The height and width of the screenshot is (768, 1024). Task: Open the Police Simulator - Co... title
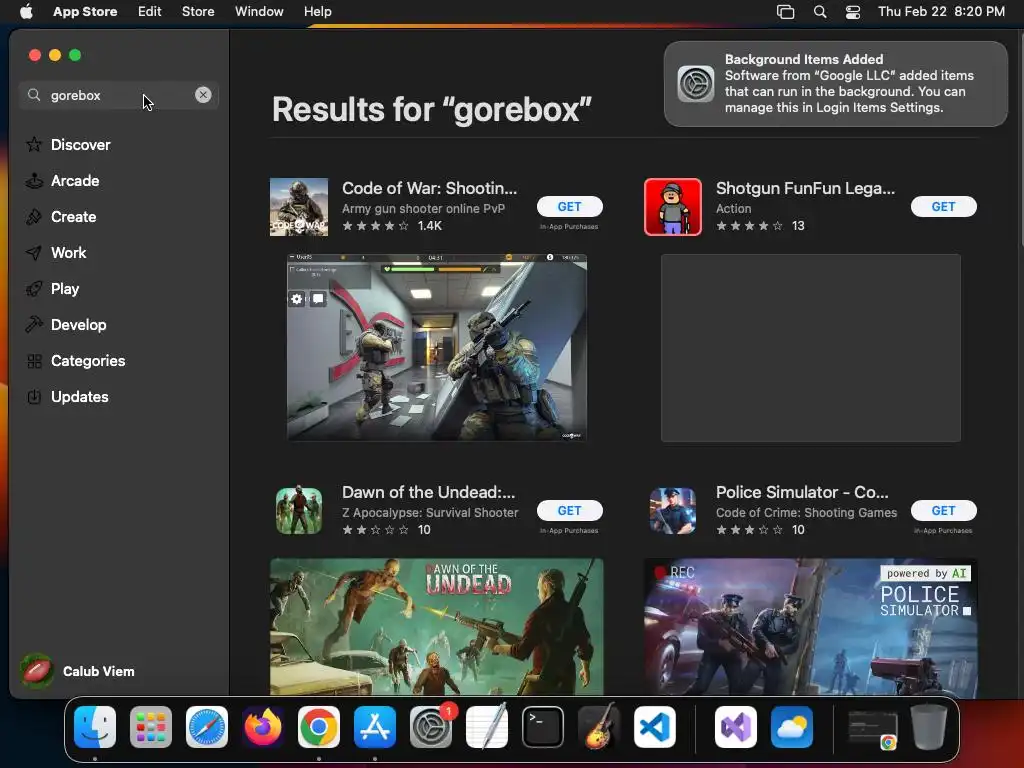coord(802,492)
